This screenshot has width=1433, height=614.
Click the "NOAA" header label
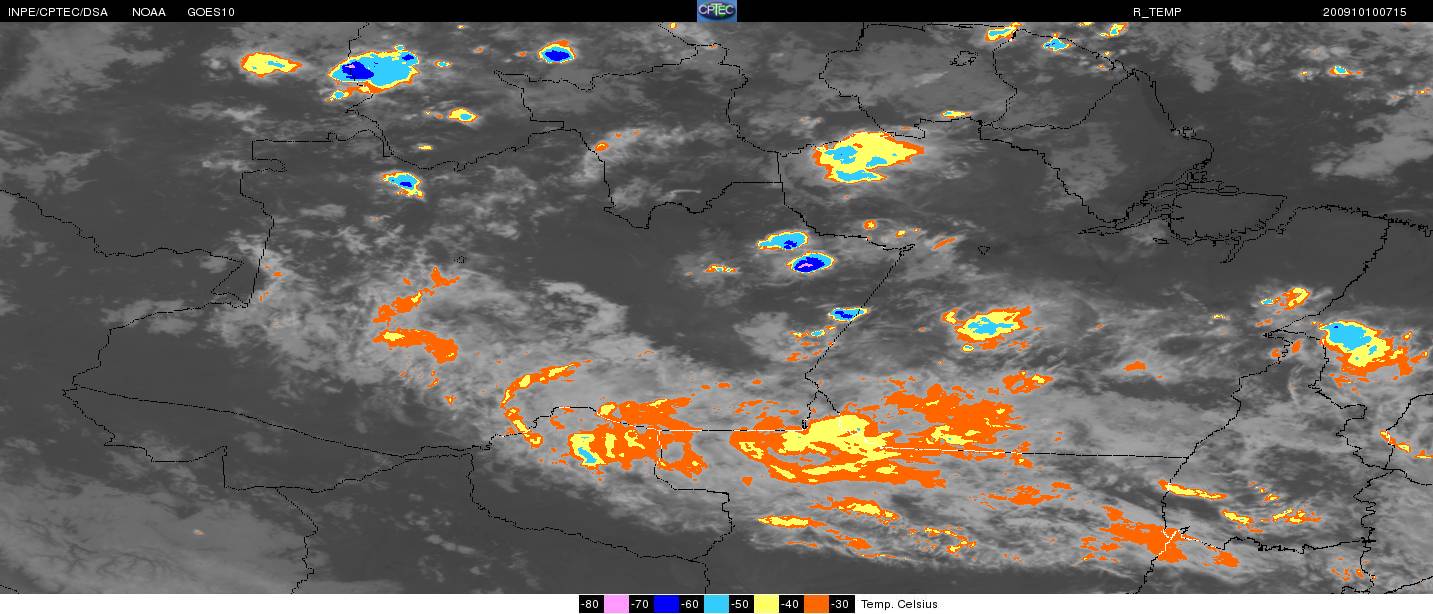point(148,11)
